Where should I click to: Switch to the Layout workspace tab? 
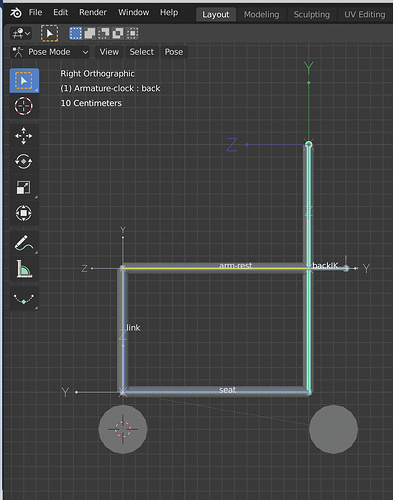(216, 15)
